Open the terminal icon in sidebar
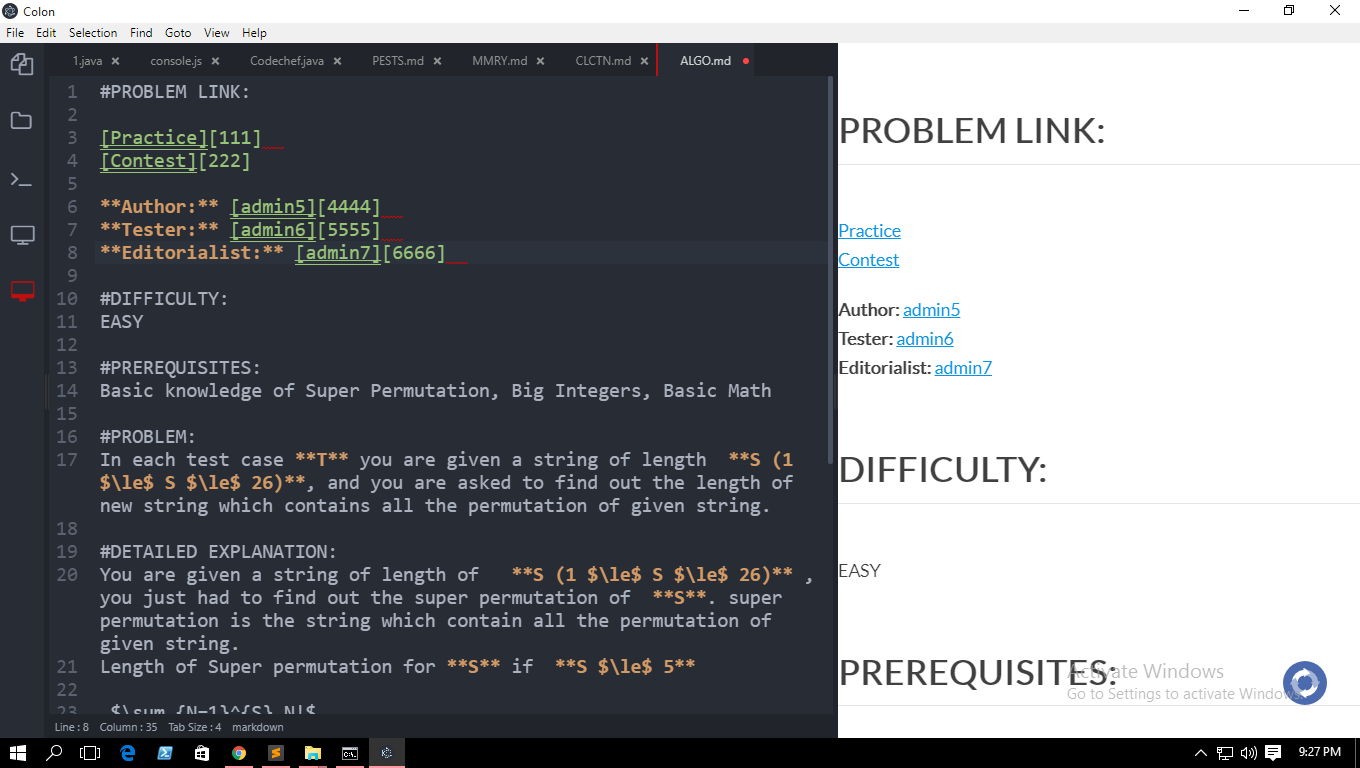 pyautogui.click(x=22, y=180)
